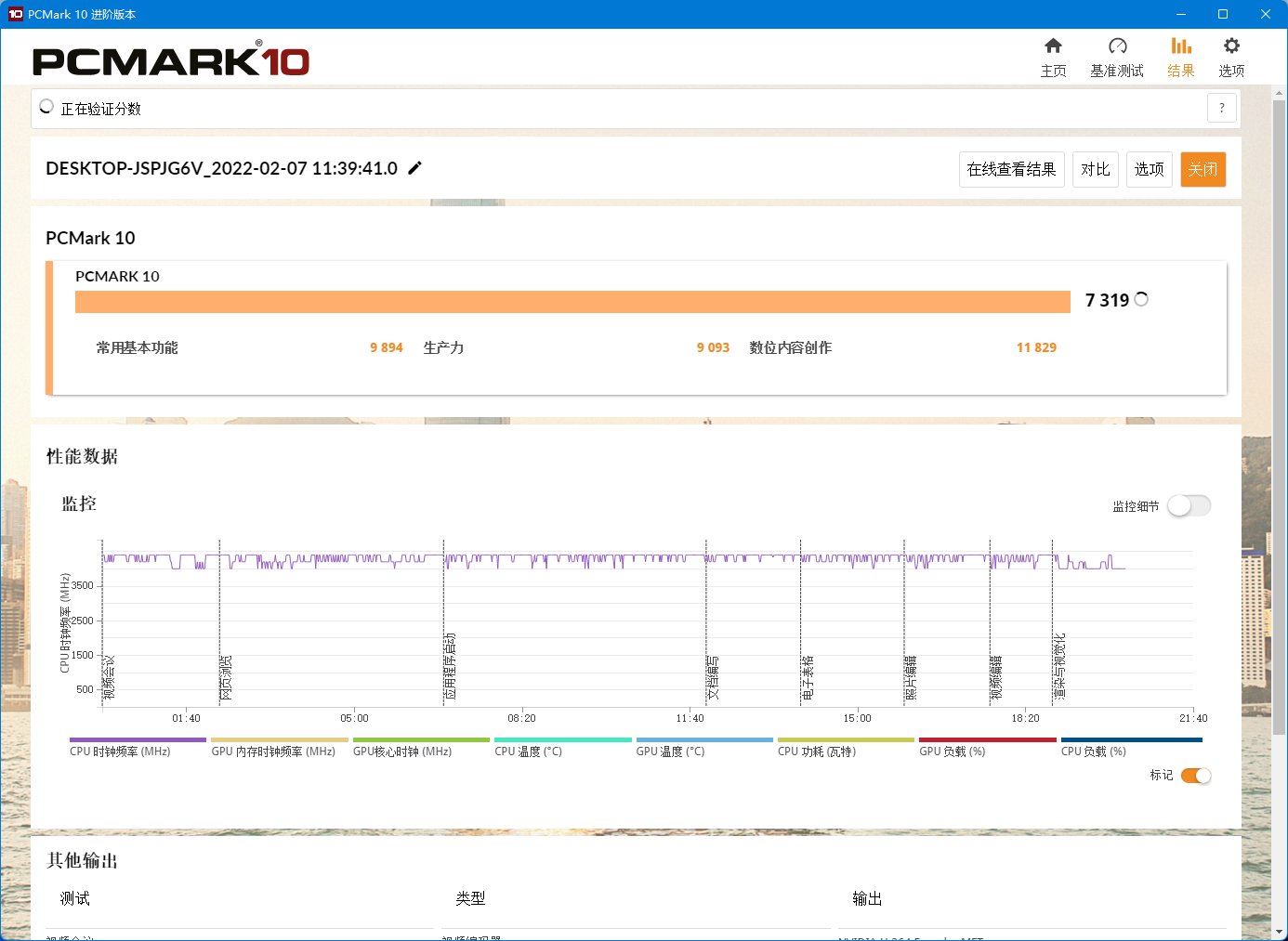Click the 数位内容创作 label
The image size is (1288, 941).
coord(790,347)
